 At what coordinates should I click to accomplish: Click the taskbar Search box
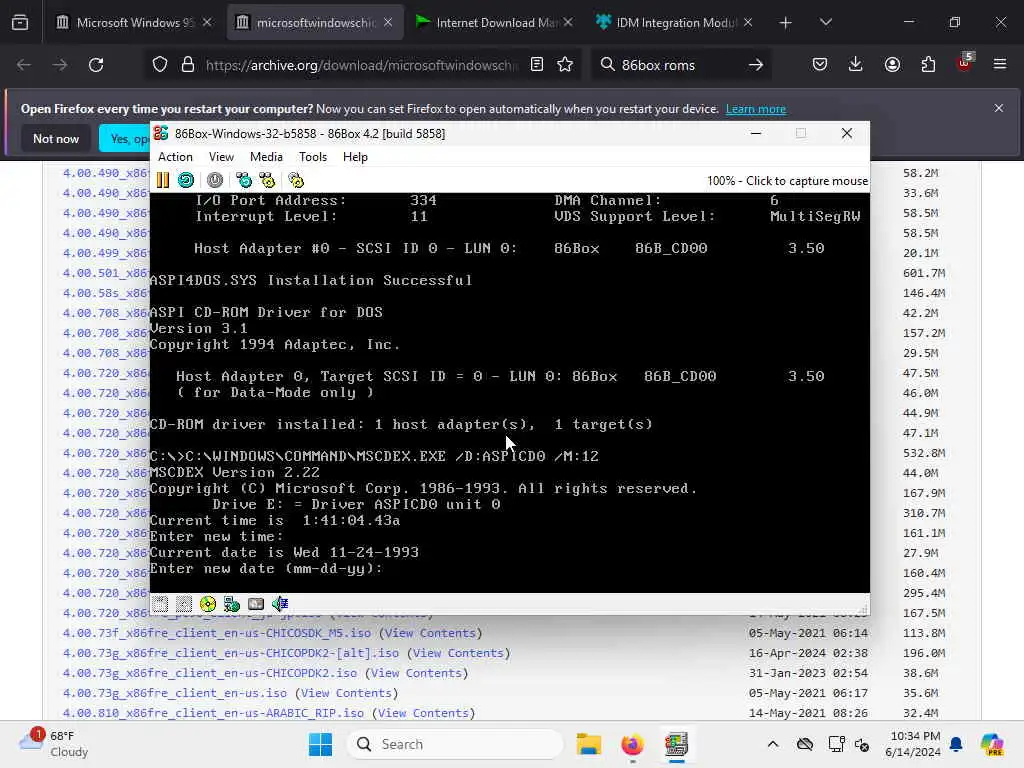pos(455,744)
